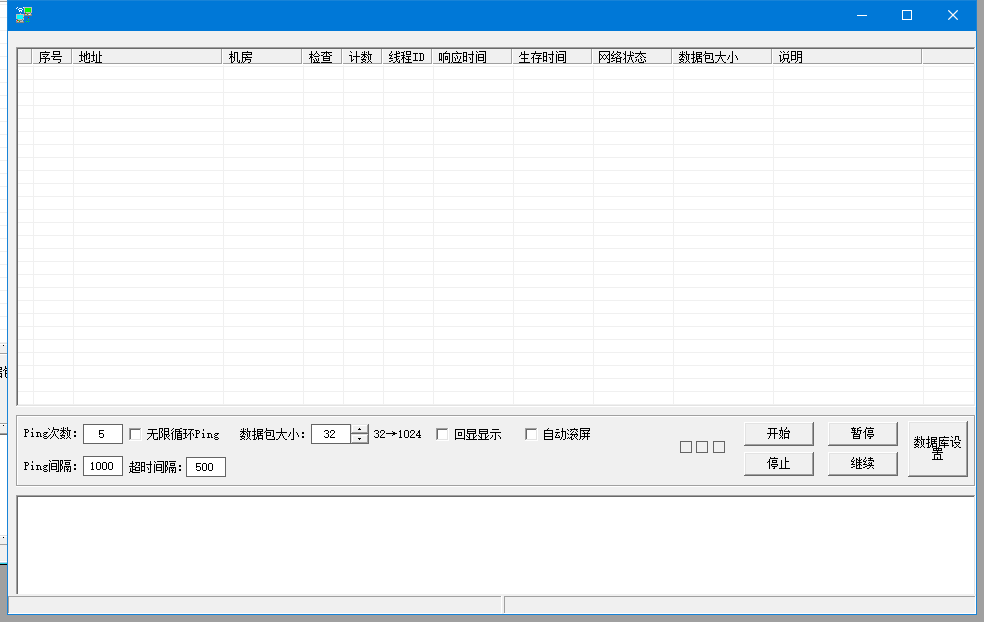Click the first small status indicator box

coord(686,447)
